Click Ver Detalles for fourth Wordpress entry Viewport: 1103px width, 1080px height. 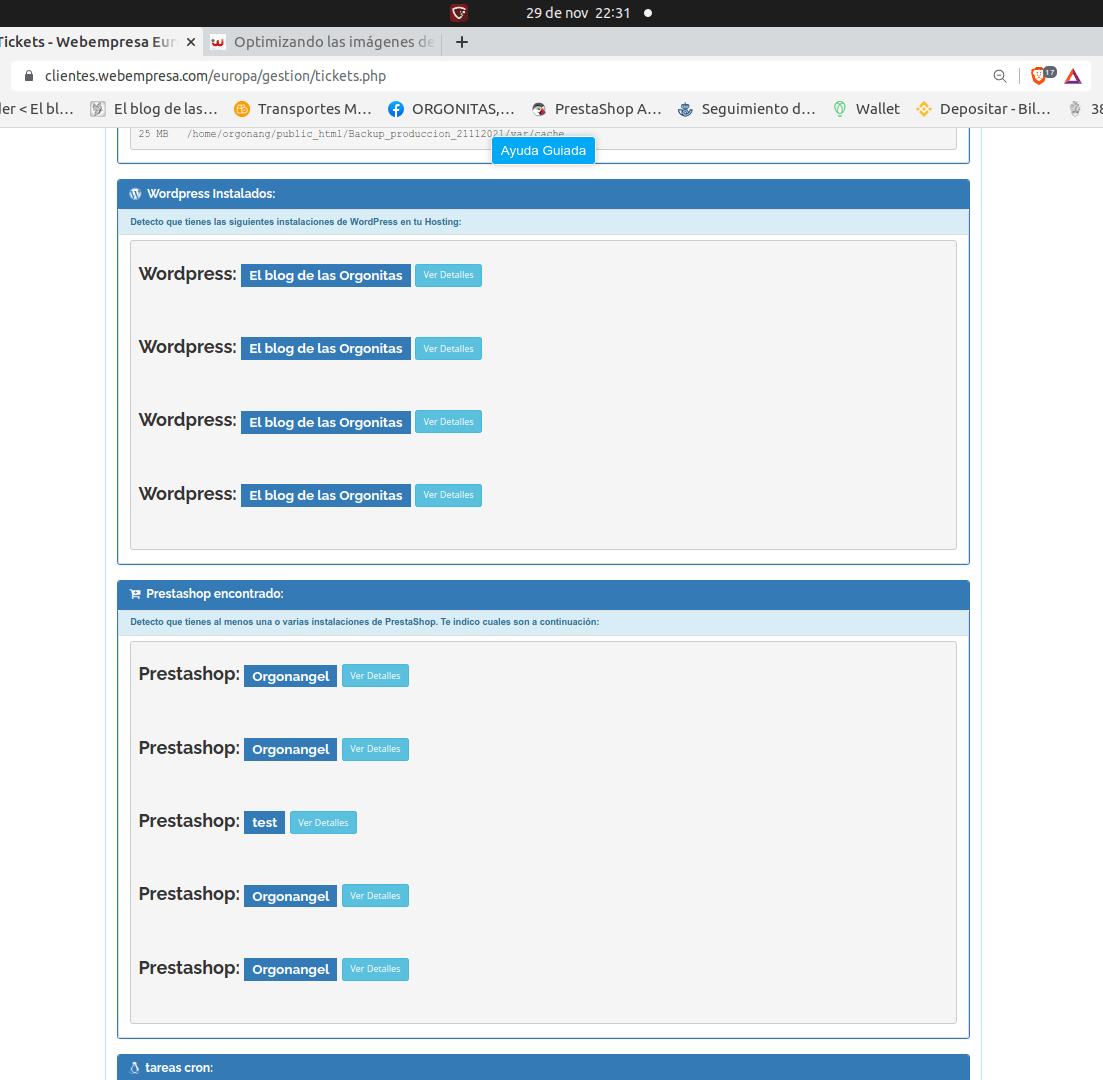coord(448,495)
